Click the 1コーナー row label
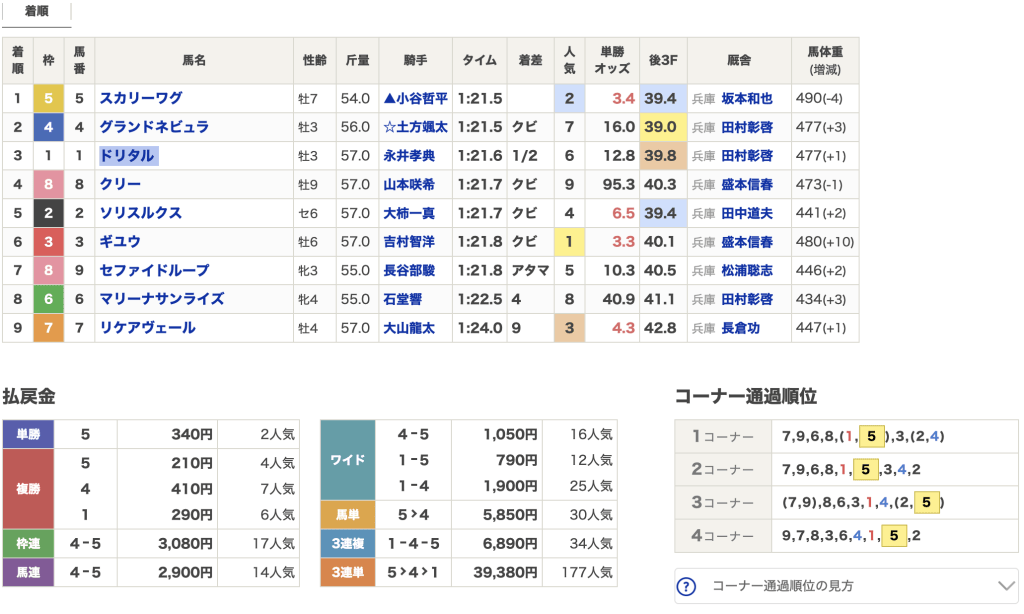Image resolution: width=1024 pixels, height=614 pixels. click(x=723, y=436)
